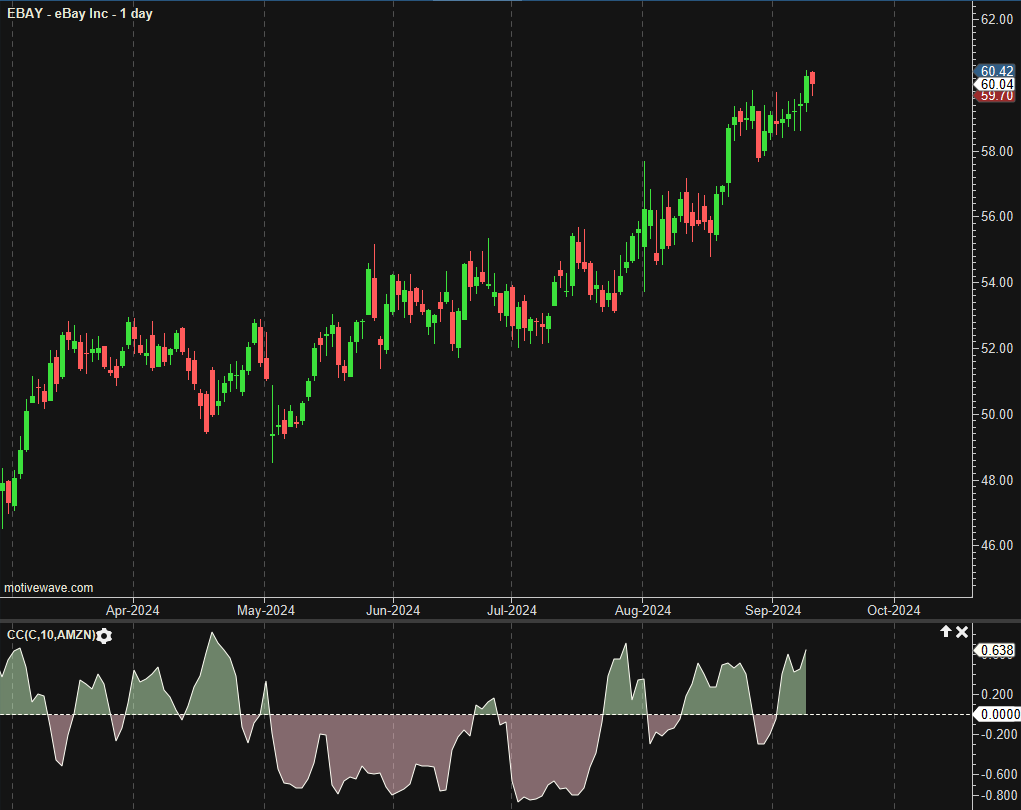Click the 60.42 blue price tag
This screenshot has height=810, width=1021.
(x=996, y=71)
